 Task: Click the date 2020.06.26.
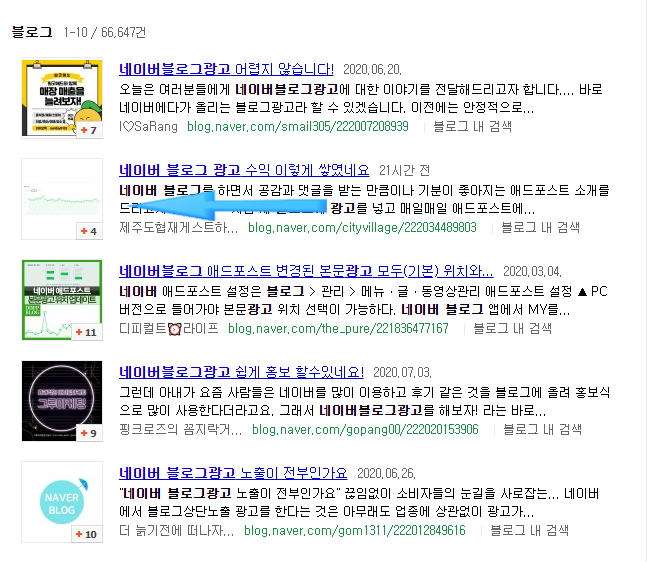point(386,473)
